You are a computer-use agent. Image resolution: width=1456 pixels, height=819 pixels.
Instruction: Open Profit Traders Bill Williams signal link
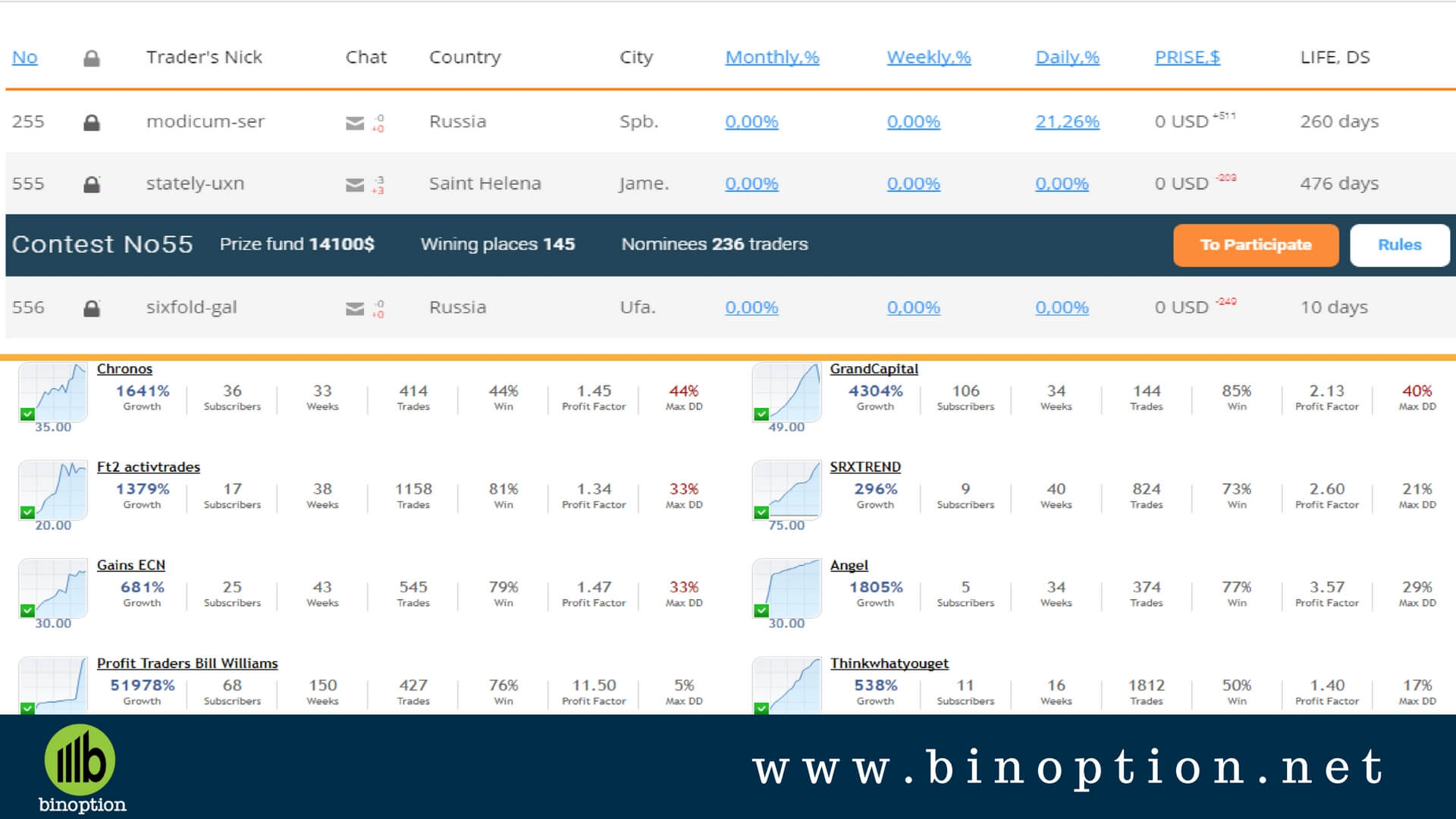coord(187,664)
